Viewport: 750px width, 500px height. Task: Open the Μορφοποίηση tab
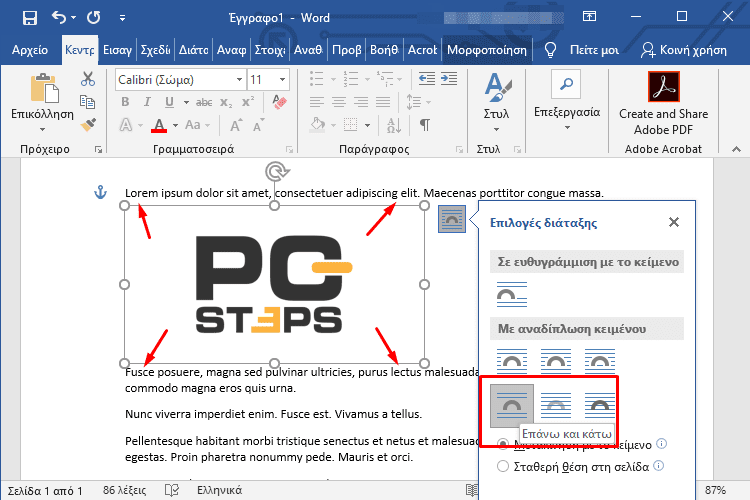486,50
